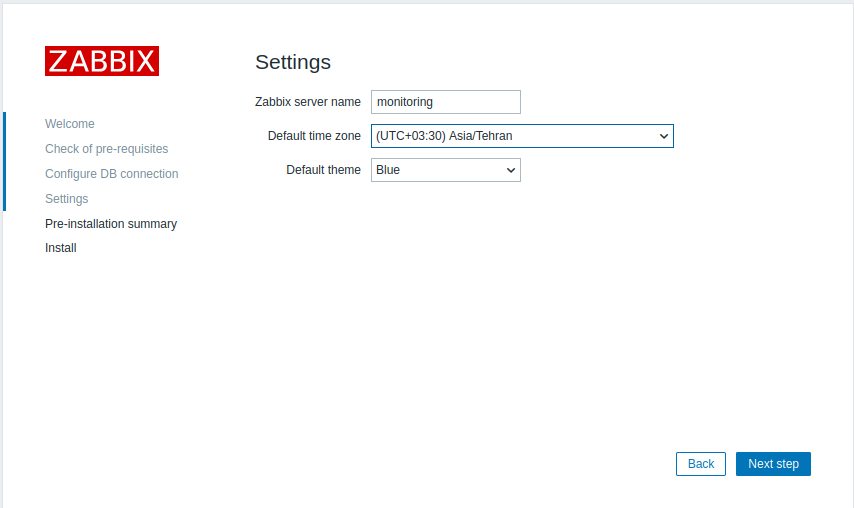Click the Default theme chevron arrow
The height and width of the screenshot is (508, 854).
[x=511, y=170]
